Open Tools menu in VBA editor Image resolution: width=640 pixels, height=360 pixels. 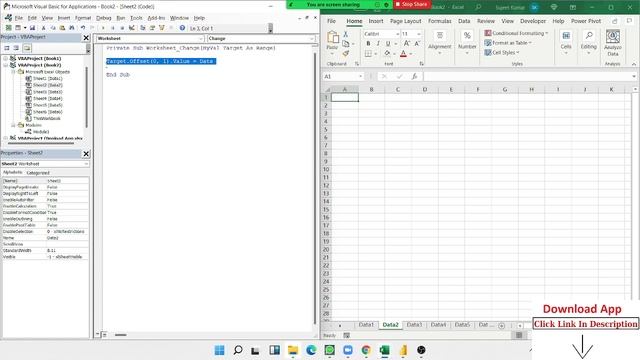click(x=136, y=18)
